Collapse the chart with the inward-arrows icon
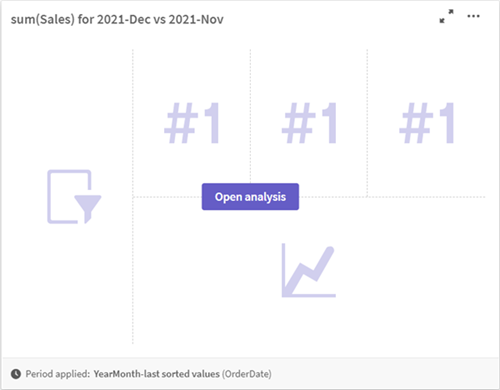Screen dimensions: 500x390 pyautogui.click(x=446, y=16)
